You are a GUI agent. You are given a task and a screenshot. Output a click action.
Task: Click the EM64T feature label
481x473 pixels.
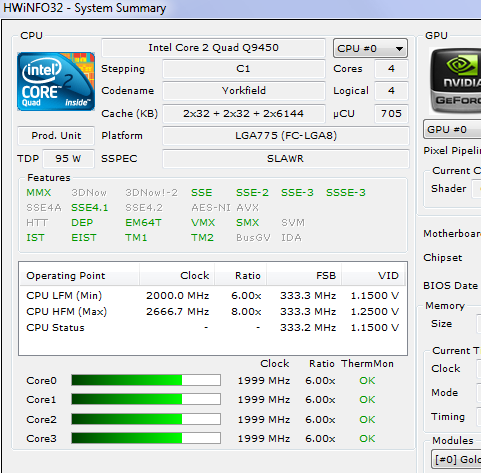[x=143, y=223]
